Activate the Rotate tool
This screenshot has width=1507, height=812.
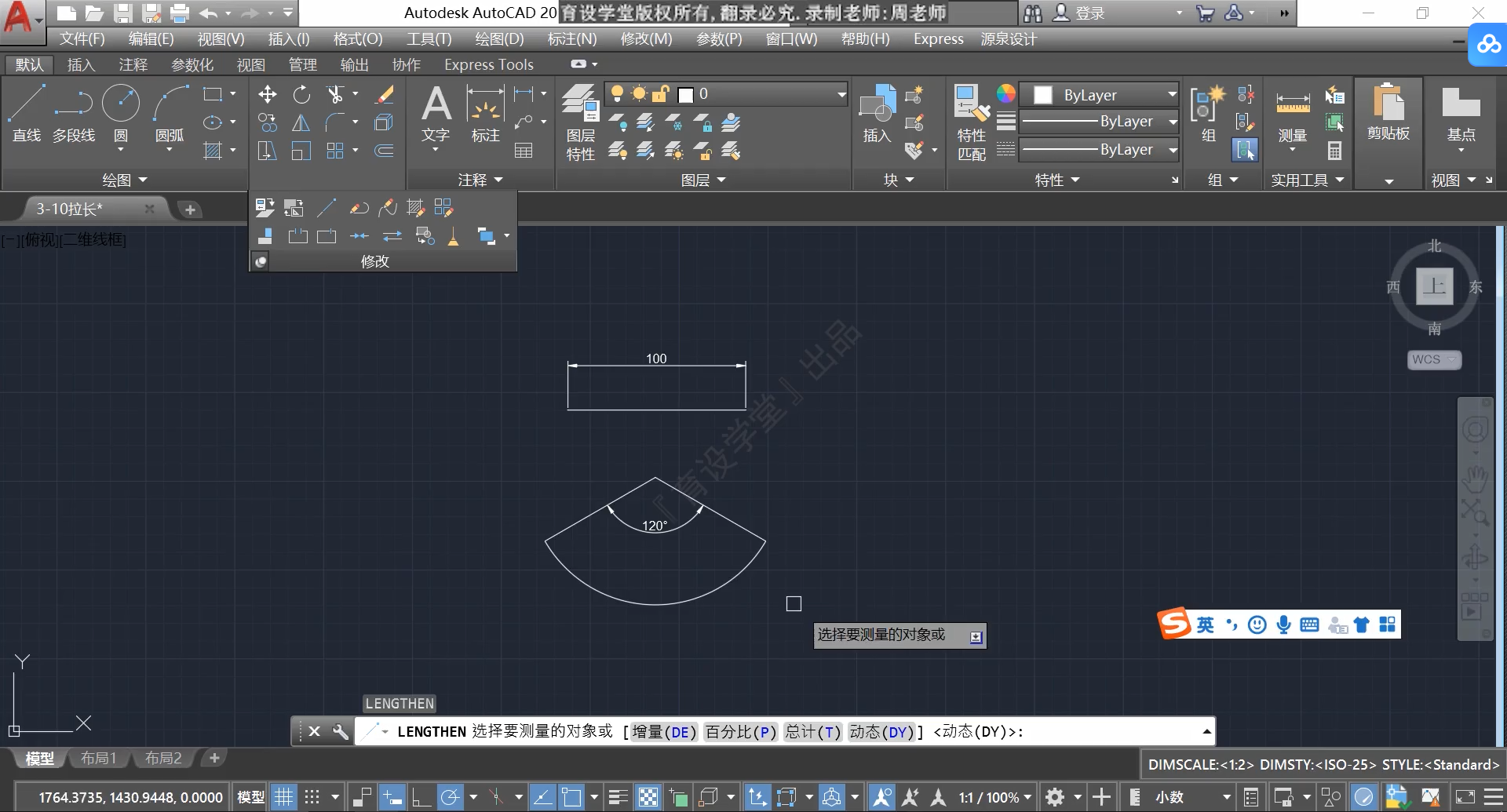(301, 95)
